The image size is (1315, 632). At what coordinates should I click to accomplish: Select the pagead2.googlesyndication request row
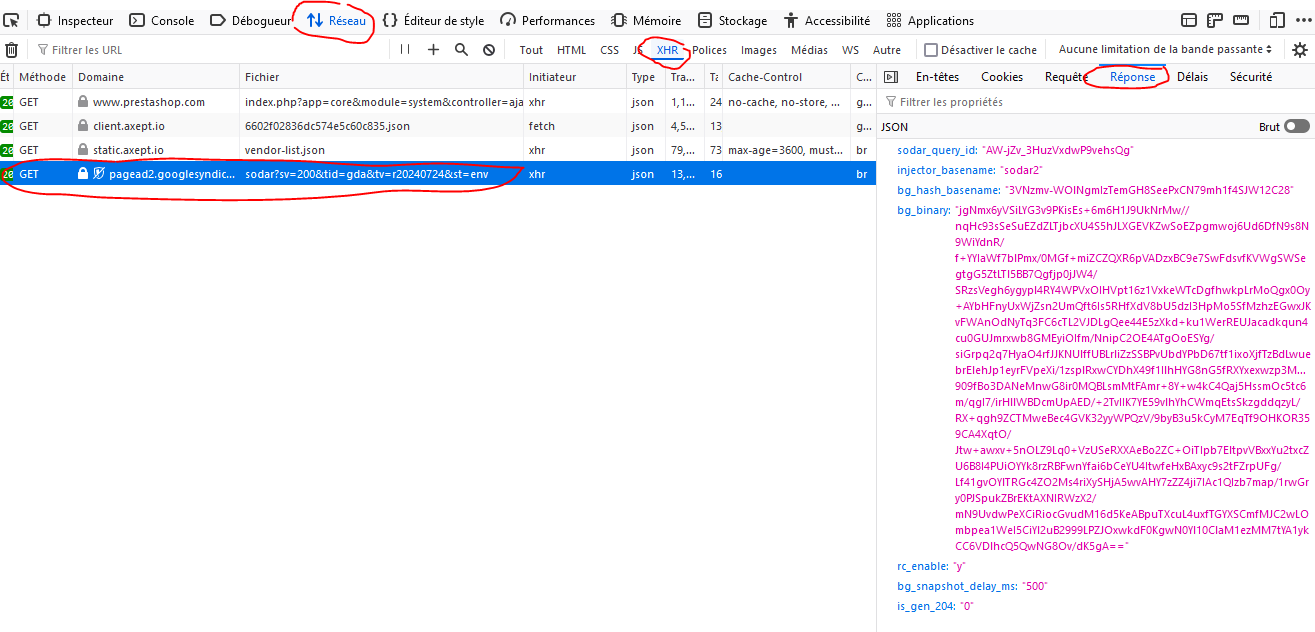click(x=438, y=174)
